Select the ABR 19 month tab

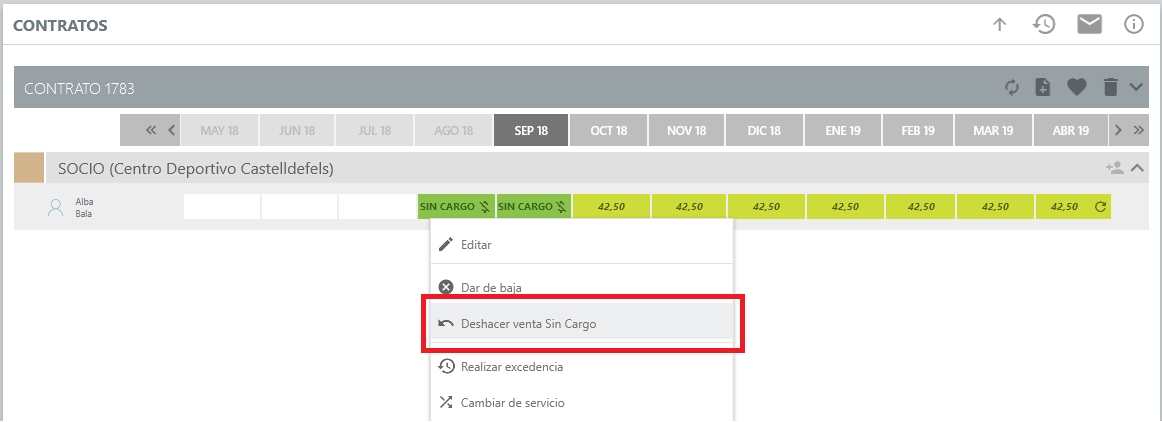pyautogui.click(x=1071, y=130)
